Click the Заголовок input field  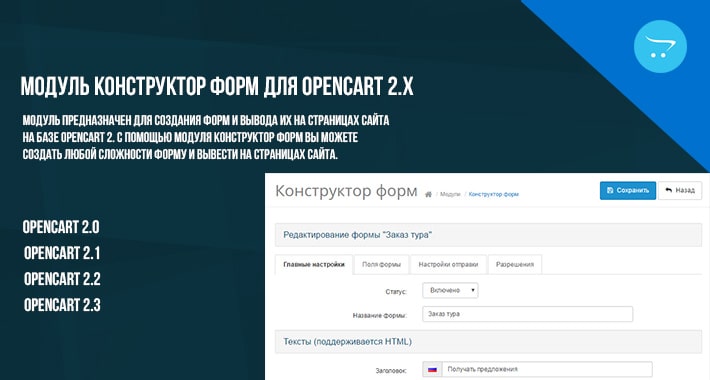pos(547,369)
